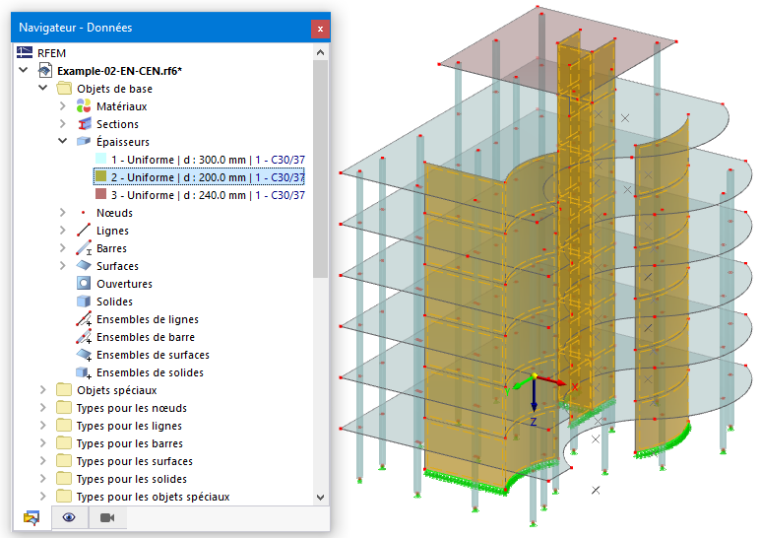Click the olive color swatch of thickness 2
The height and width of the screenshot is (538, 760).
pos(101,176)
